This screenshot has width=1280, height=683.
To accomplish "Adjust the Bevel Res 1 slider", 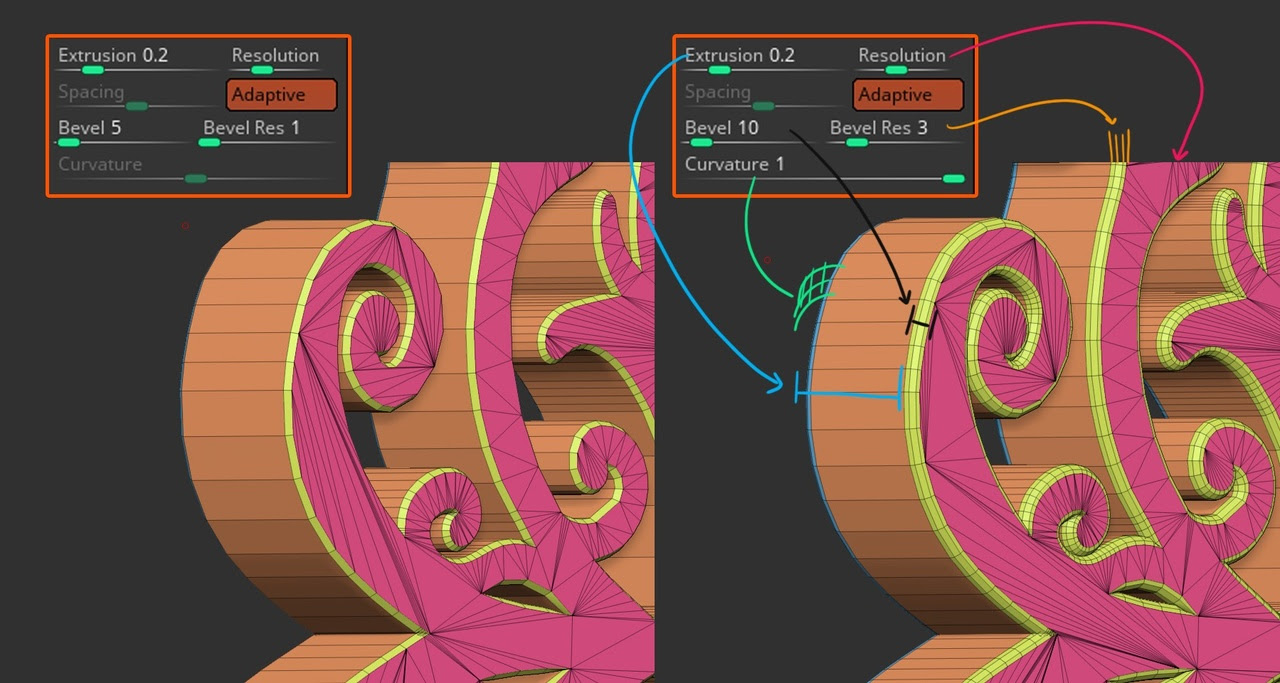I will [267, 132].
